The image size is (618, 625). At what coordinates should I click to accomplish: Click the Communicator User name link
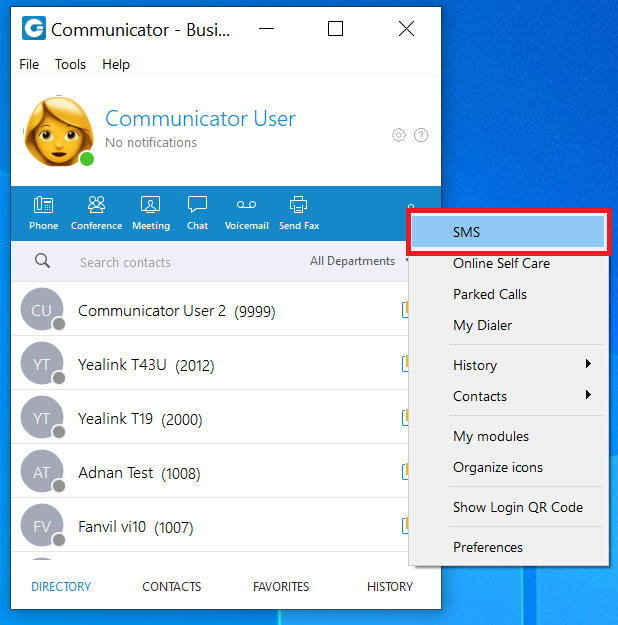click(x=200, y=118)
